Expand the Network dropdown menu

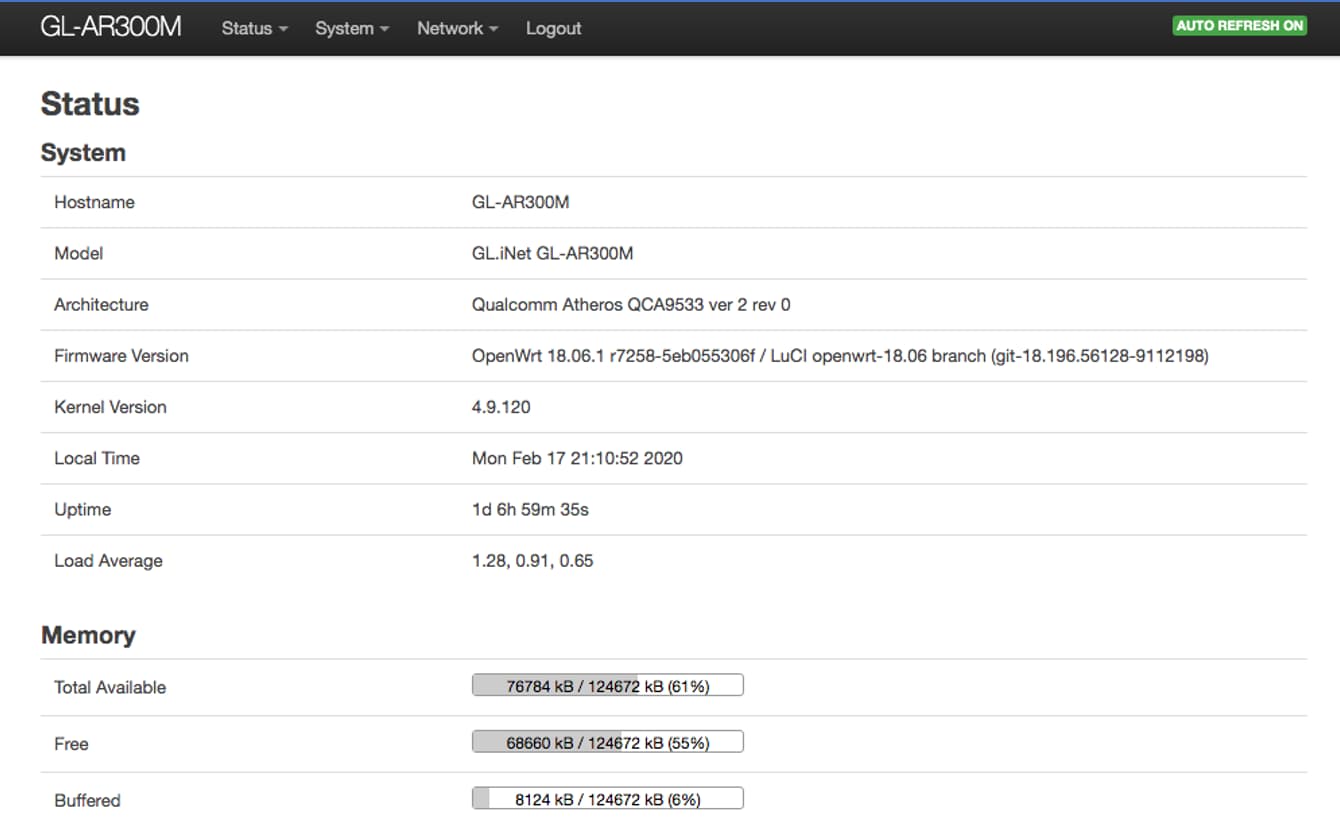click(458, 28)
